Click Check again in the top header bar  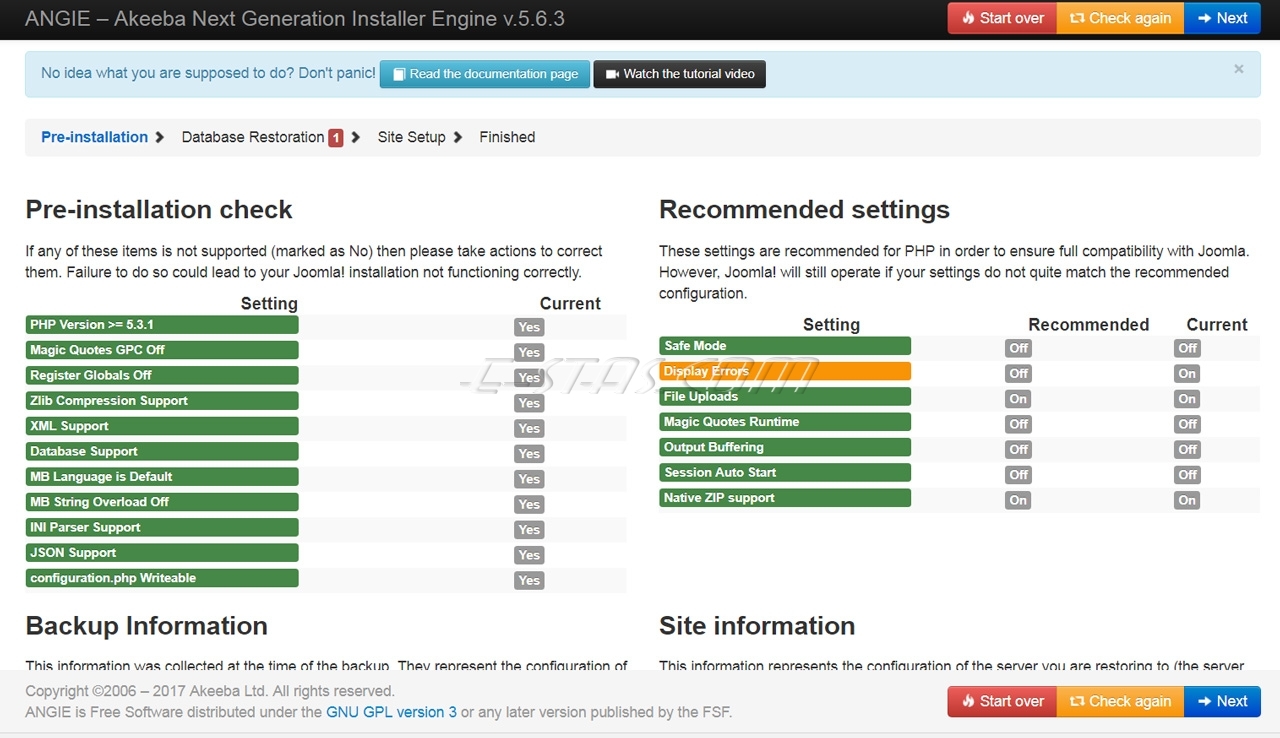tap(1120, 18)
